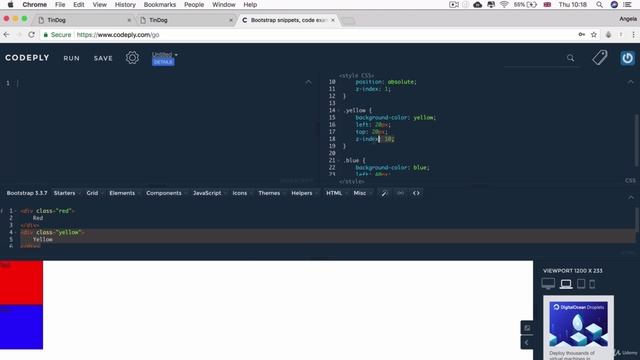Click the Codeply search magnifier icon
Screen dimensions: 640x360
pos(570,58)
